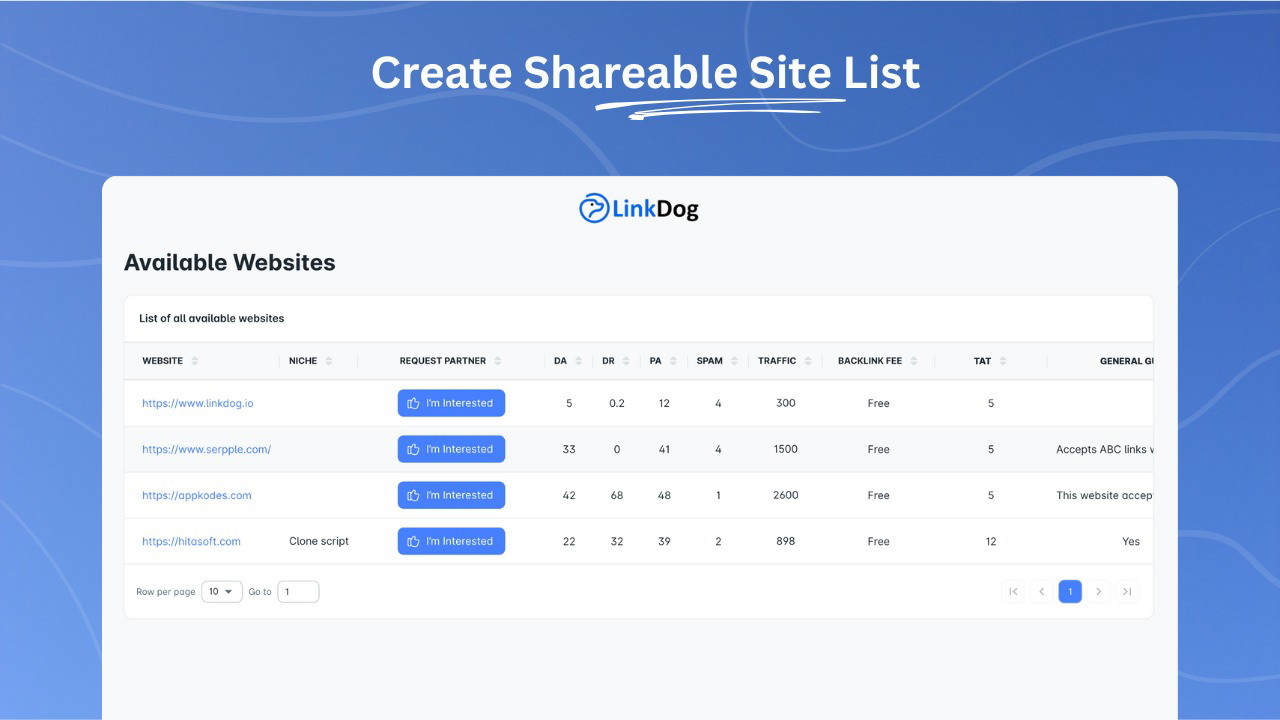This screenshot has width=1280, height=720.
Task: Open the https://appkodes.com link
Action: pos(197,495)
